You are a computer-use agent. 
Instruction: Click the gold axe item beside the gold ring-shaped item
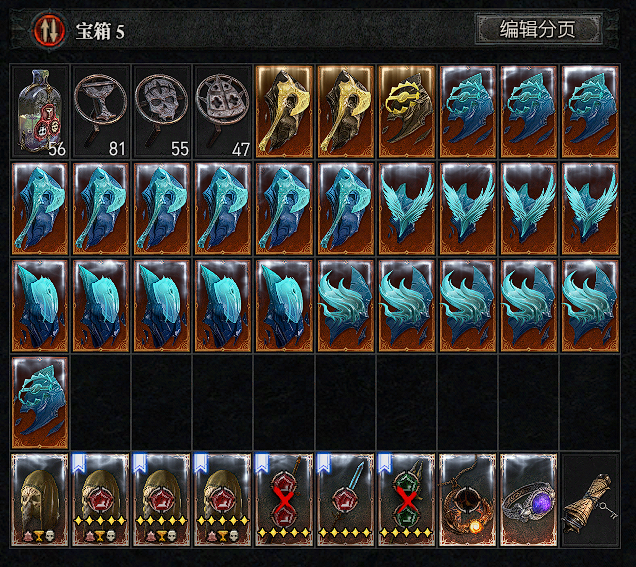point(346,111)
